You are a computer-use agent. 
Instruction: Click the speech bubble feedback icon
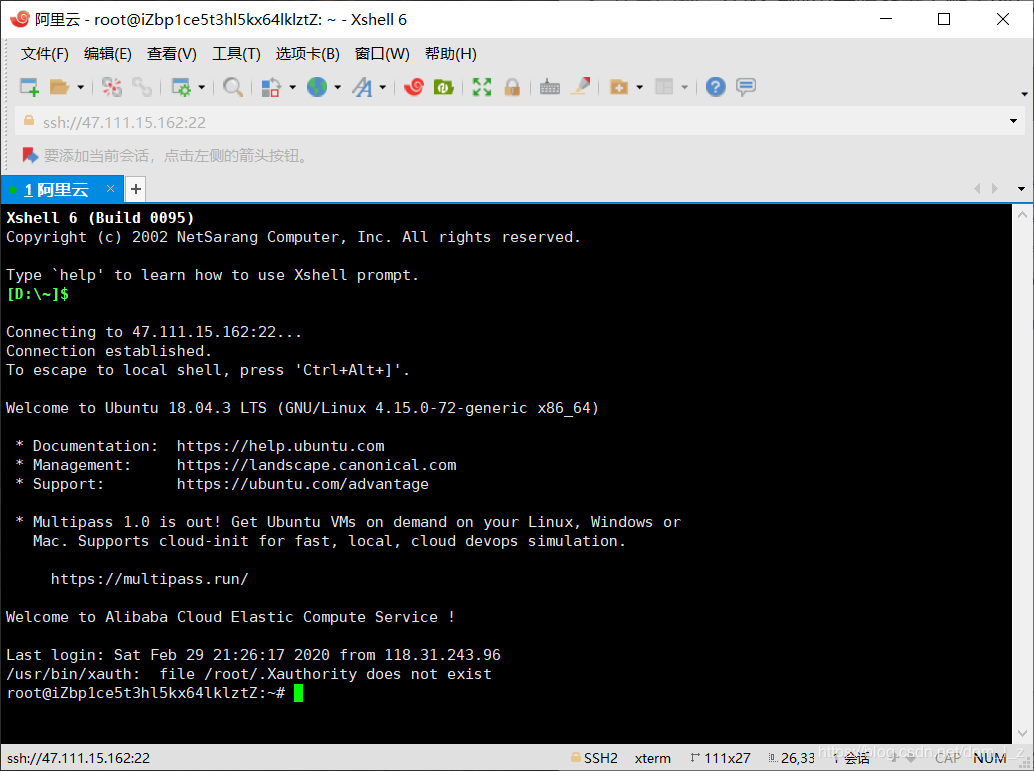tap(746, 87)
